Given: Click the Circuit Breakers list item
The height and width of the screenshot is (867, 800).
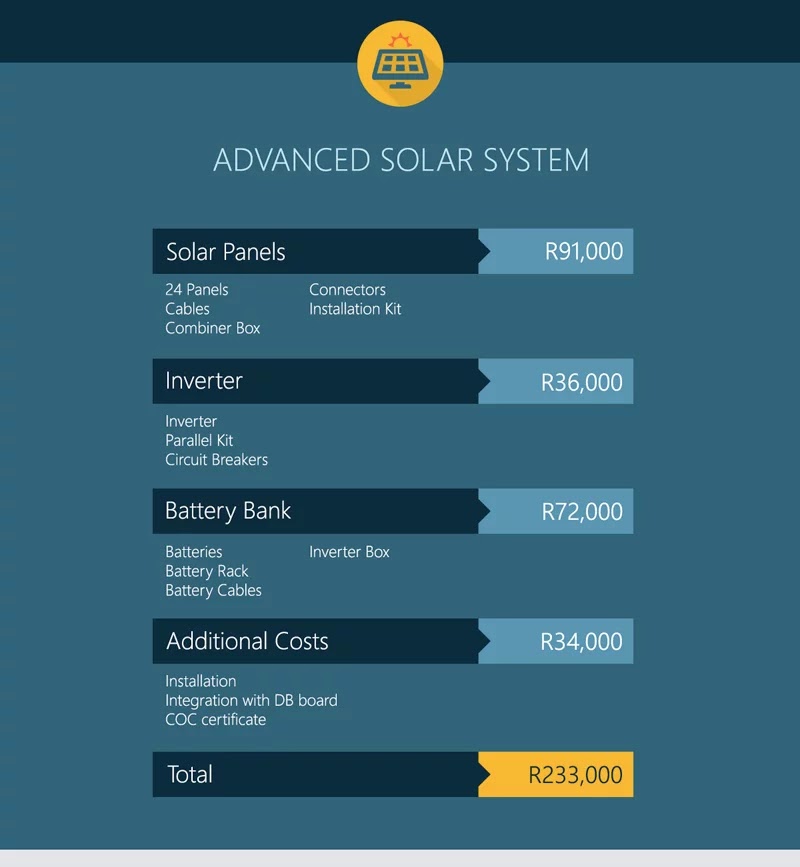Looking at the screenshot, I should click(x=216, y=460).
